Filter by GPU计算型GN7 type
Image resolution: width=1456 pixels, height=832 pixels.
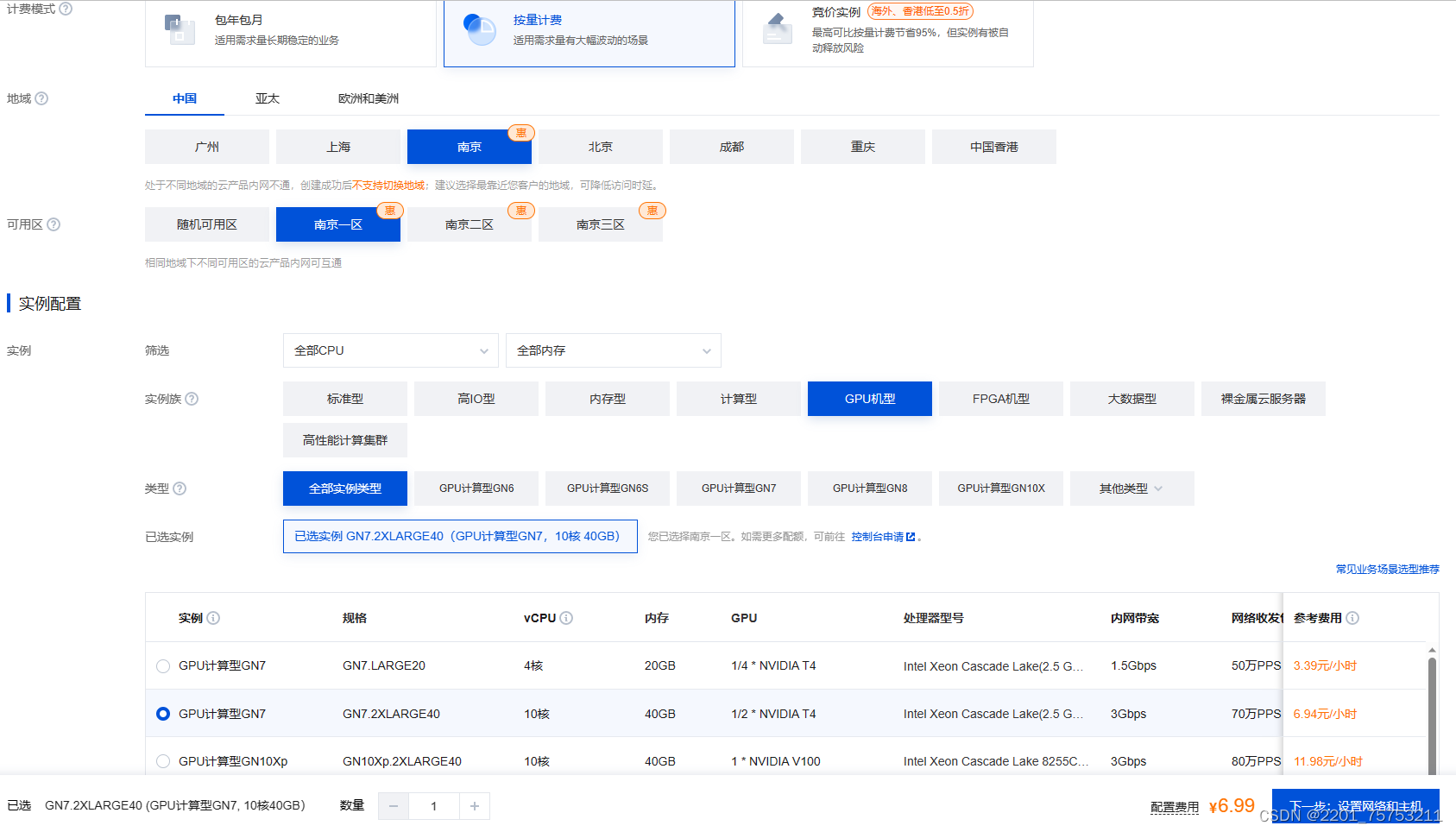[739, 488]
